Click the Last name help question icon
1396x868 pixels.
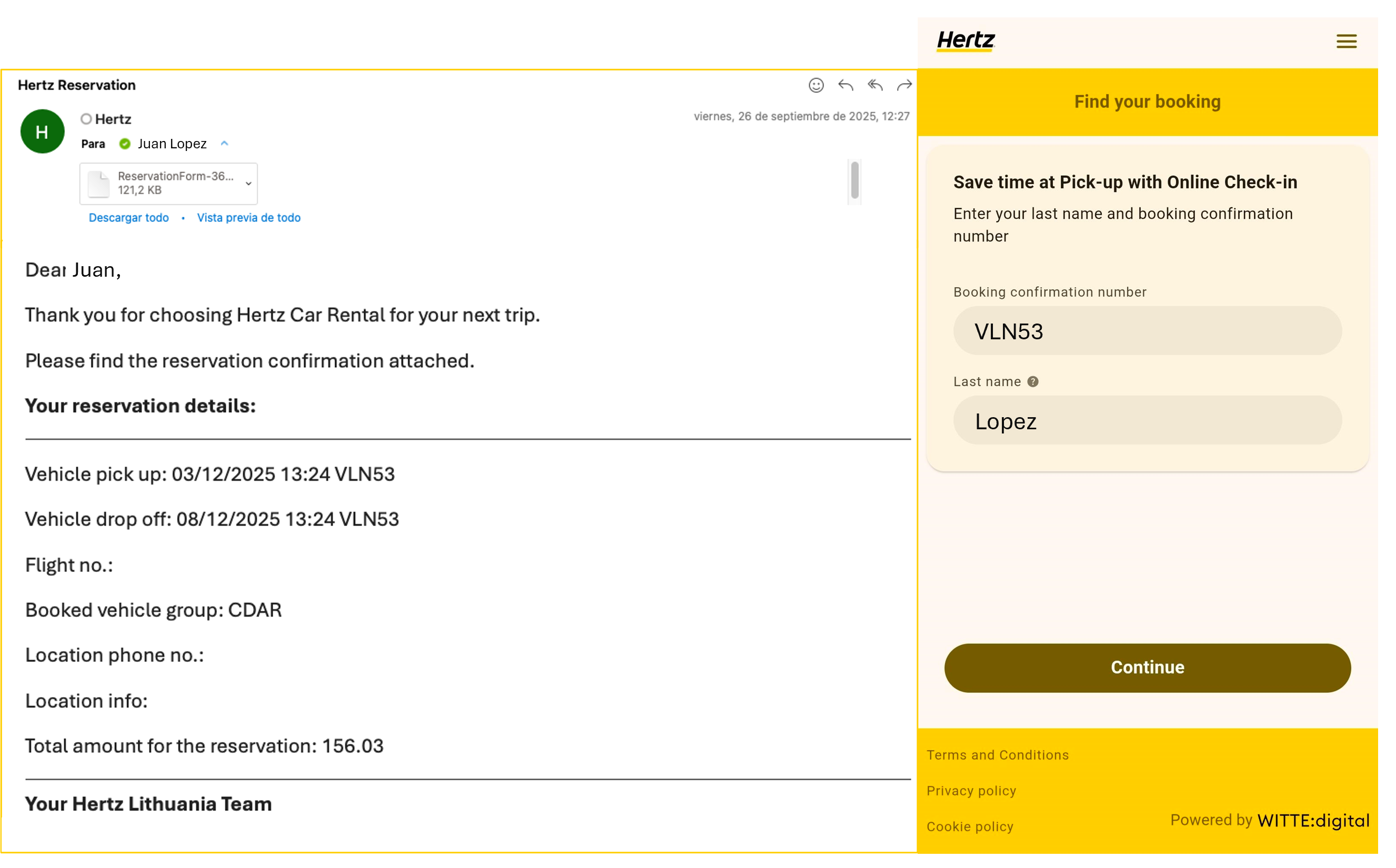[x=1032, y=382]
